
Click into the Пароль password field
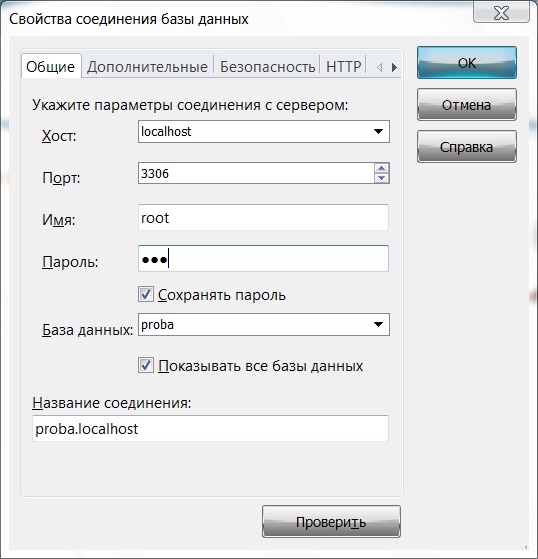tap(263, 258)
